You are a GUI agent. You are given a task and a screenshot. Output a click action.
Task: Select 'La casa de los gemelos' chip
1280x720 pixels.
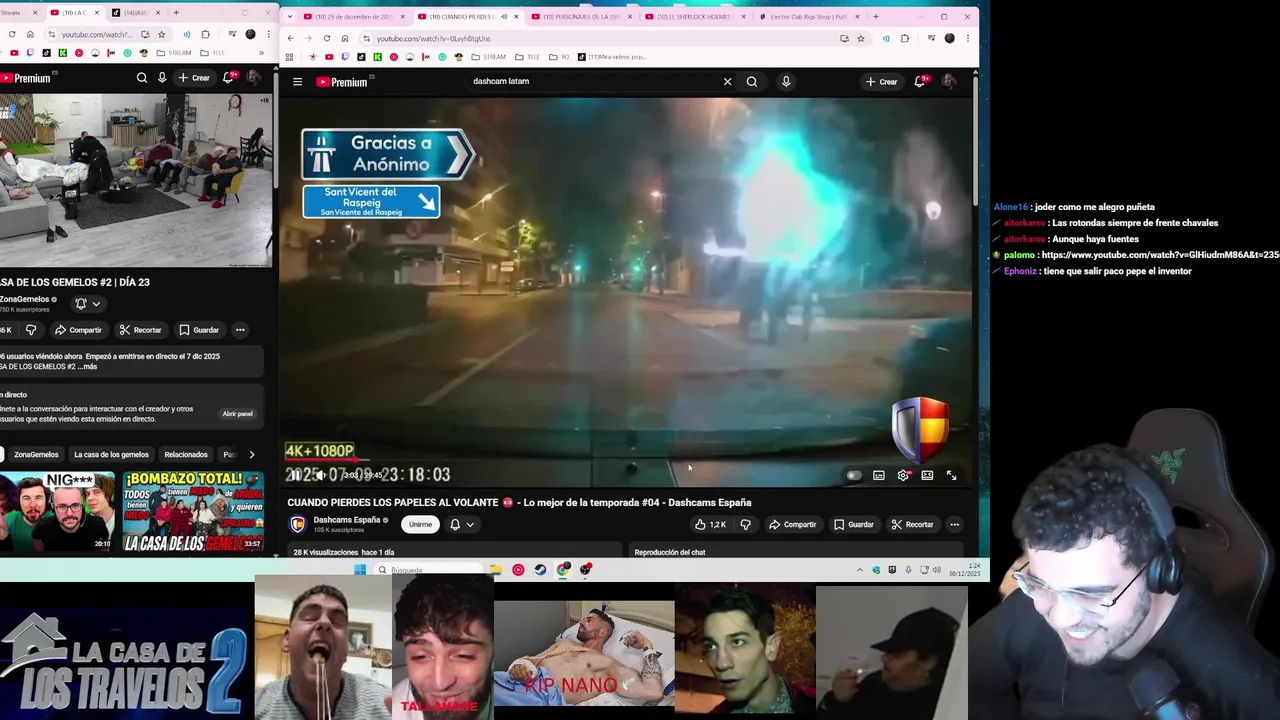pyautogui.click(x=111, y=455)
